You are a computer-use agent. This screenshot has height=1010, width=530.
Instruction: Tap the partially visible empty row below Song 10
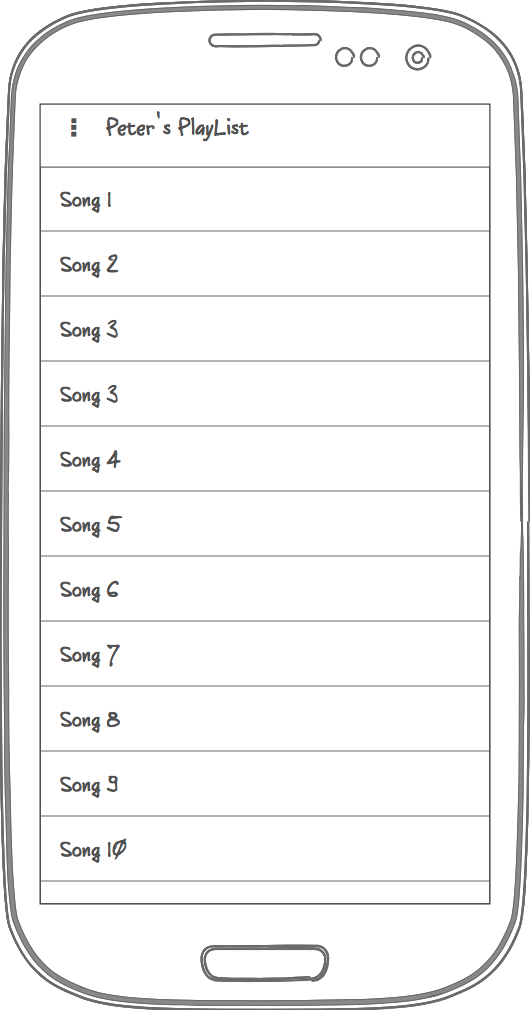coord(265,892)
